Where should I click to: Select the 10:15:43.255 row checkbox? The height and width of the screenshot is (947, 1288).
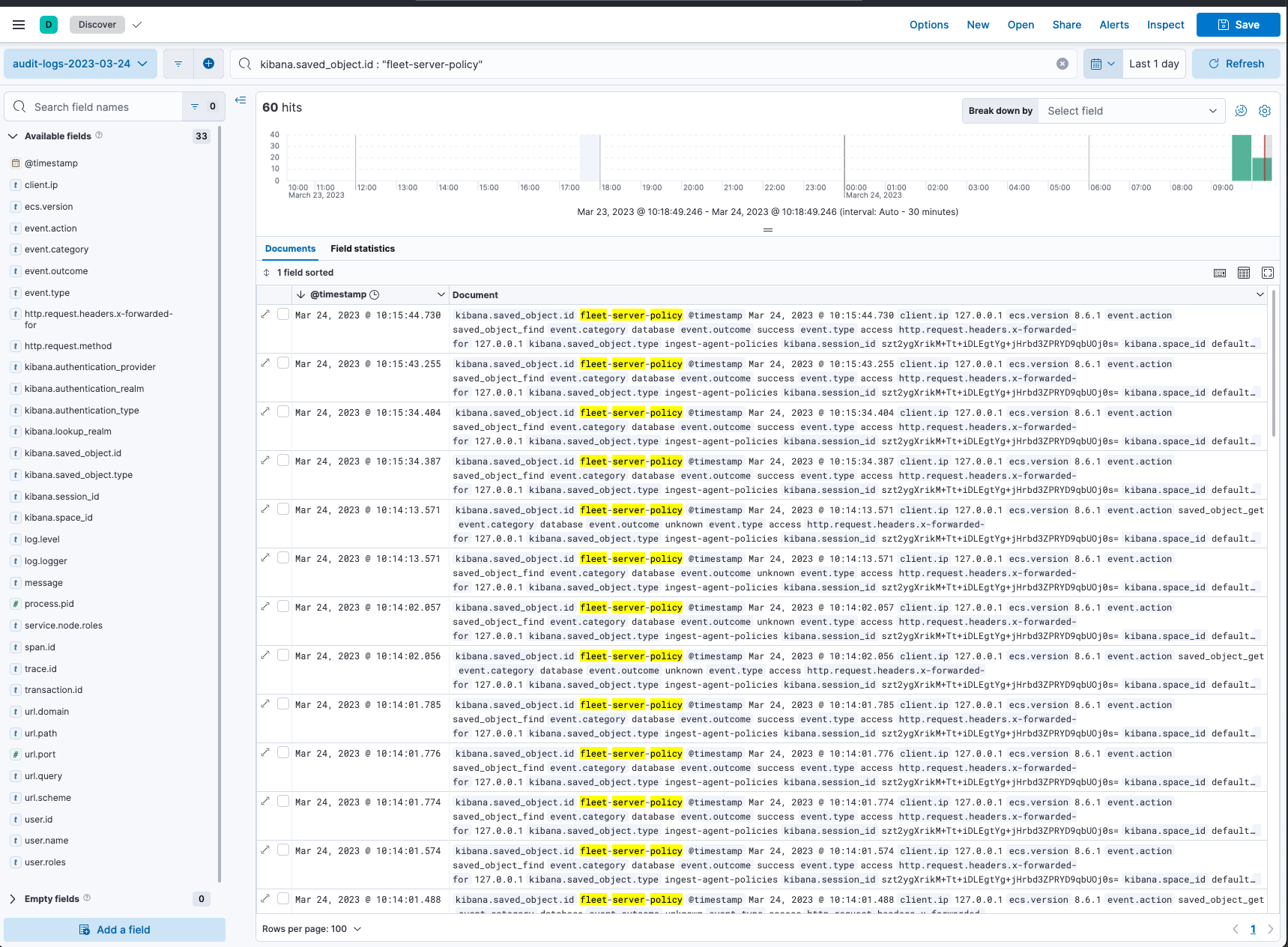[283, 363]
